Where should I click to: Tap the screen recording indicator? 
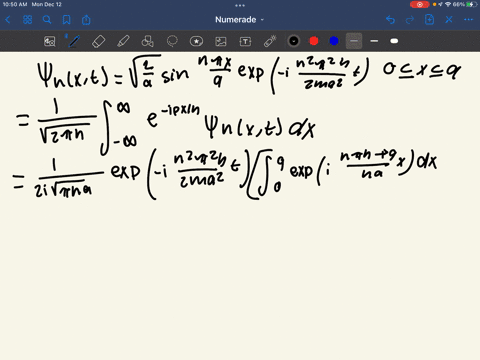click(x=420, y=4)
